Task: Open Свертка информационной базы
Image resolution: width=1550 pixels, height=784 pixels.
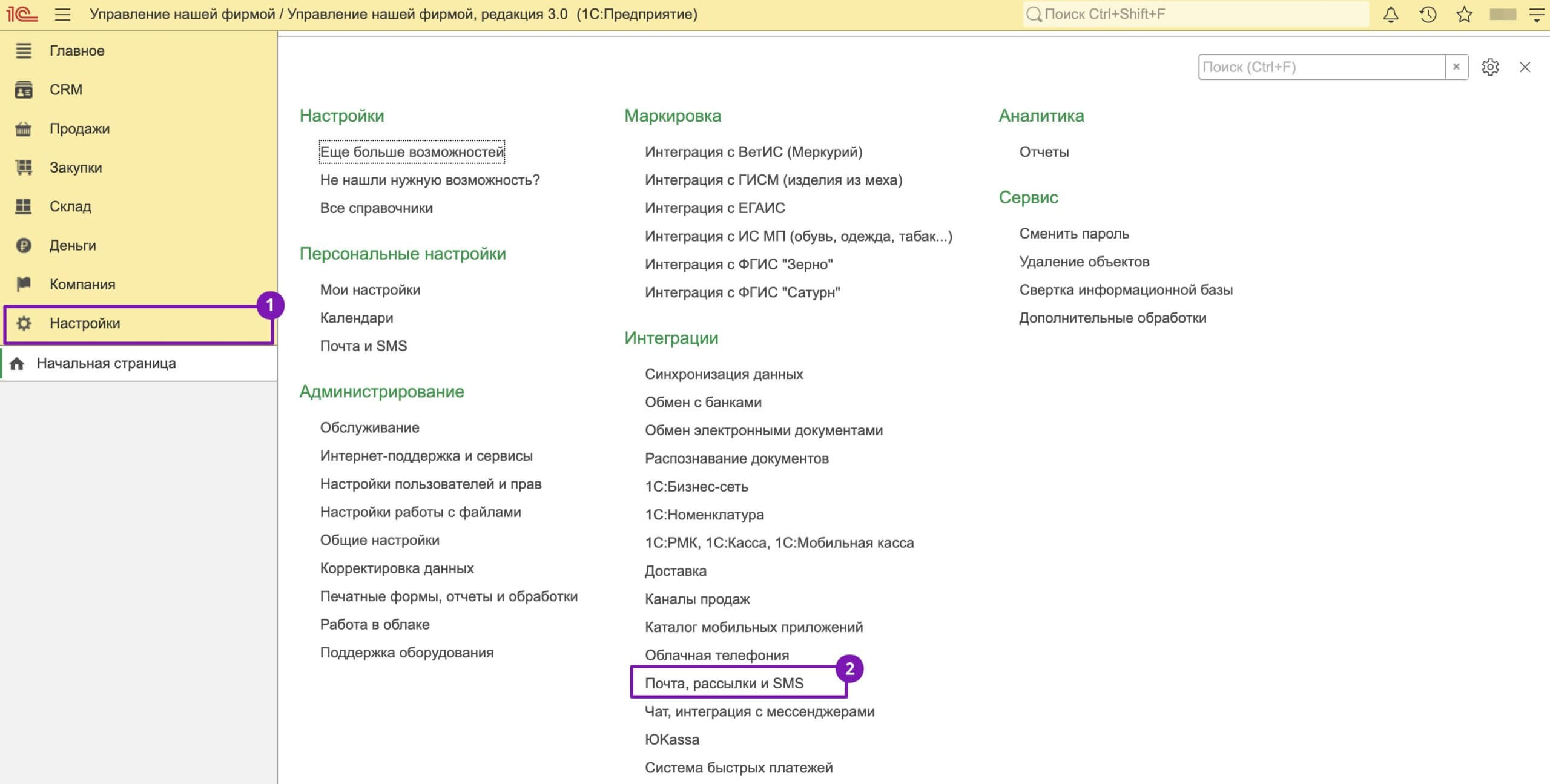Action: 1126,290
